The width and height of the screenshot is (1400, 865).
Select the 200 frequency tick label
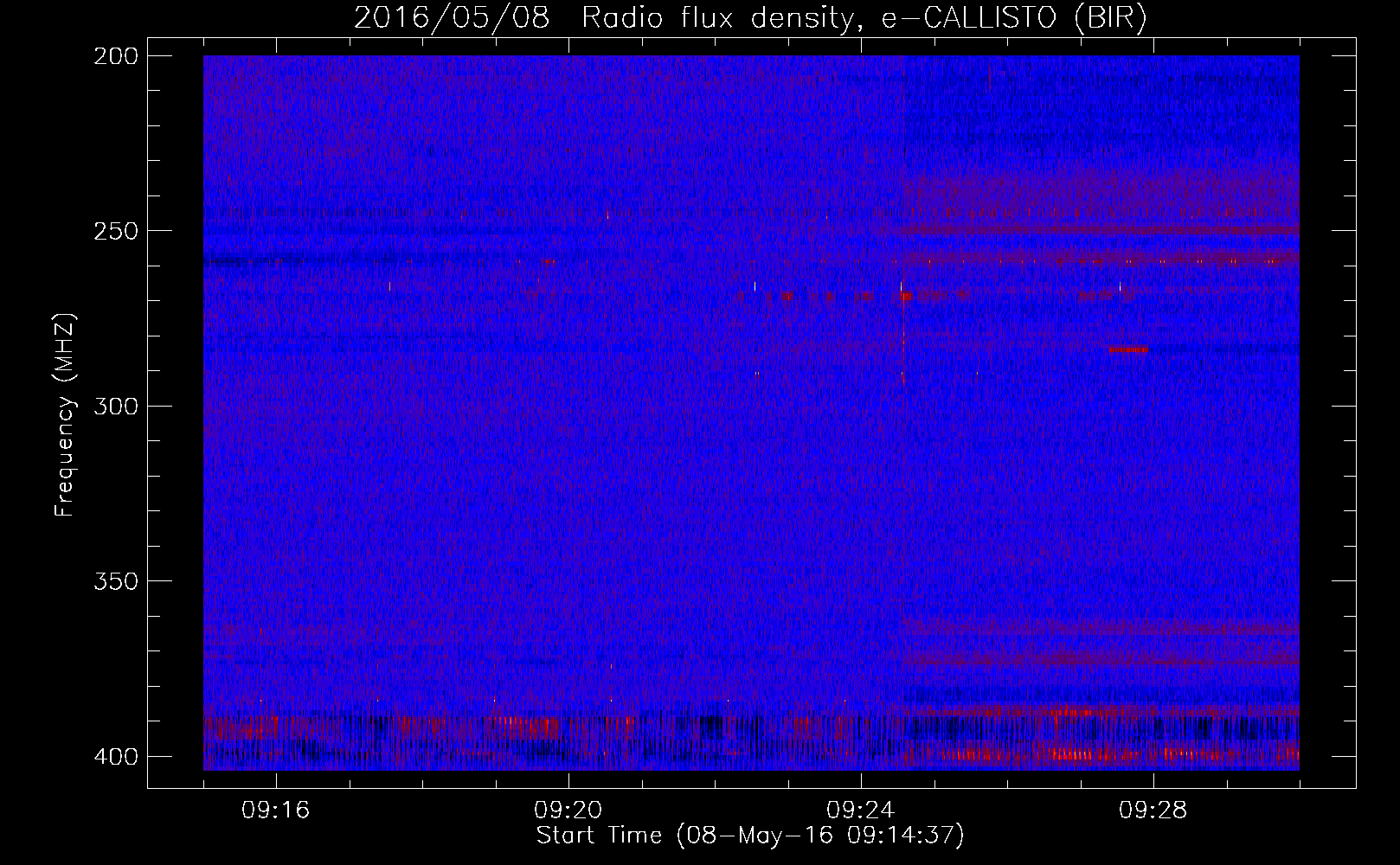[116, 56]
